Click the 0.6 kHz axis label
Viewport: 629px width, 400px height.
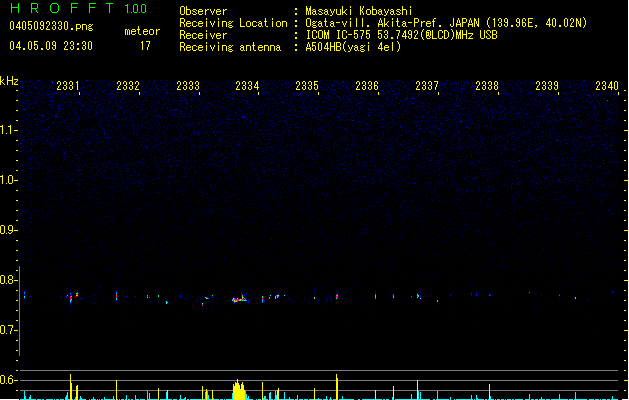8,380
